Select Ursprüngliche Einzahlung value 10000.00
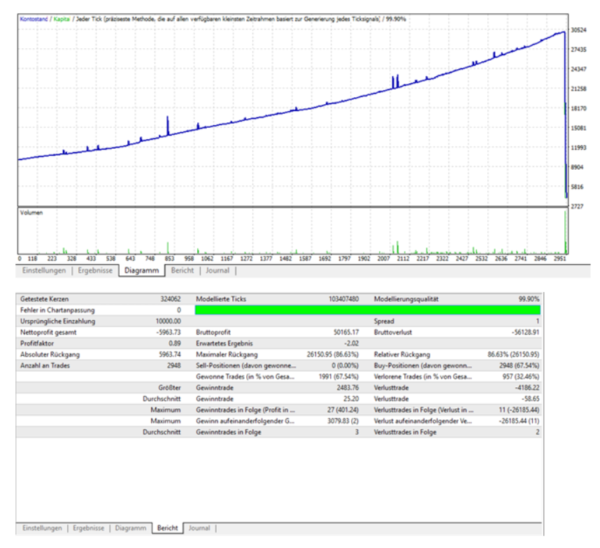Image resolution: width=600 pixels, height=548 pixels. coord(168,321)
